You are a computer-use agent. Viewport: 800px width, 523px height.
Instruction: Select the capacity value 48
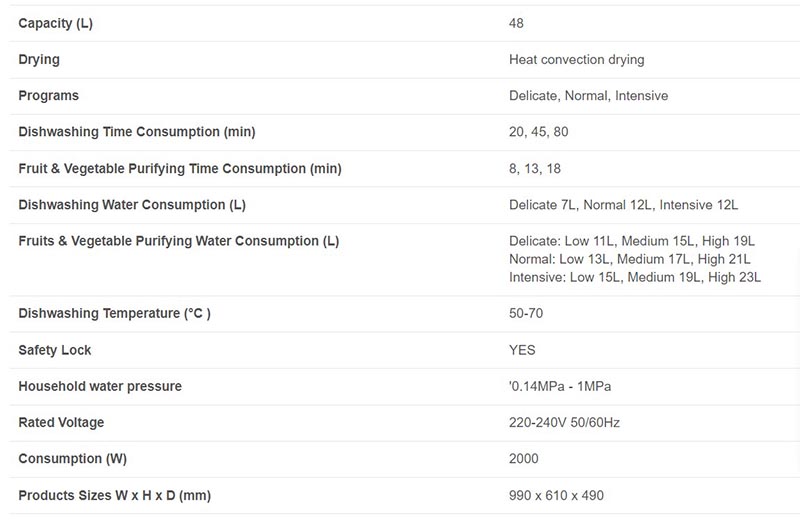click(x=516, y=23)
